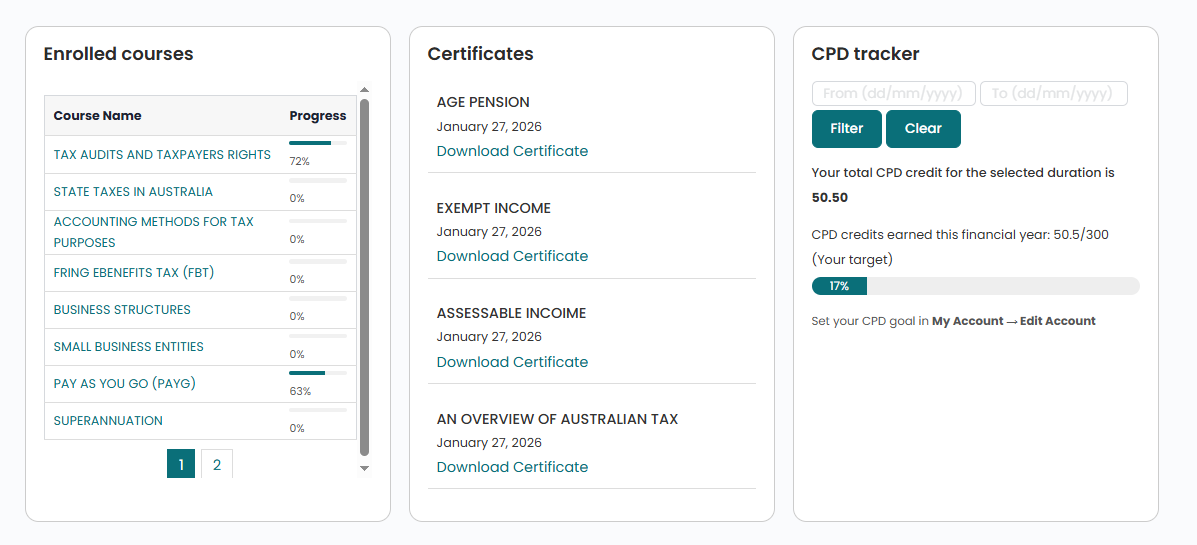The image size is (1197, 545).
Task: Download the Exempt Income certificate
Action: tap(512, 256)
